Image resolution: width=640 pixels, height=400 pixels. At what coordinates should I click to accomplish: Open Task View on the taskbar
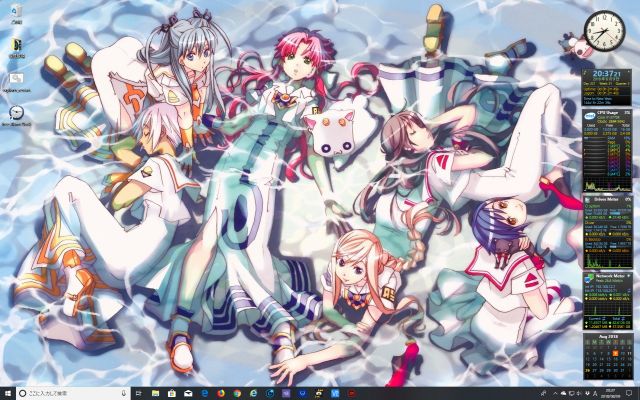tap(138, 393)
